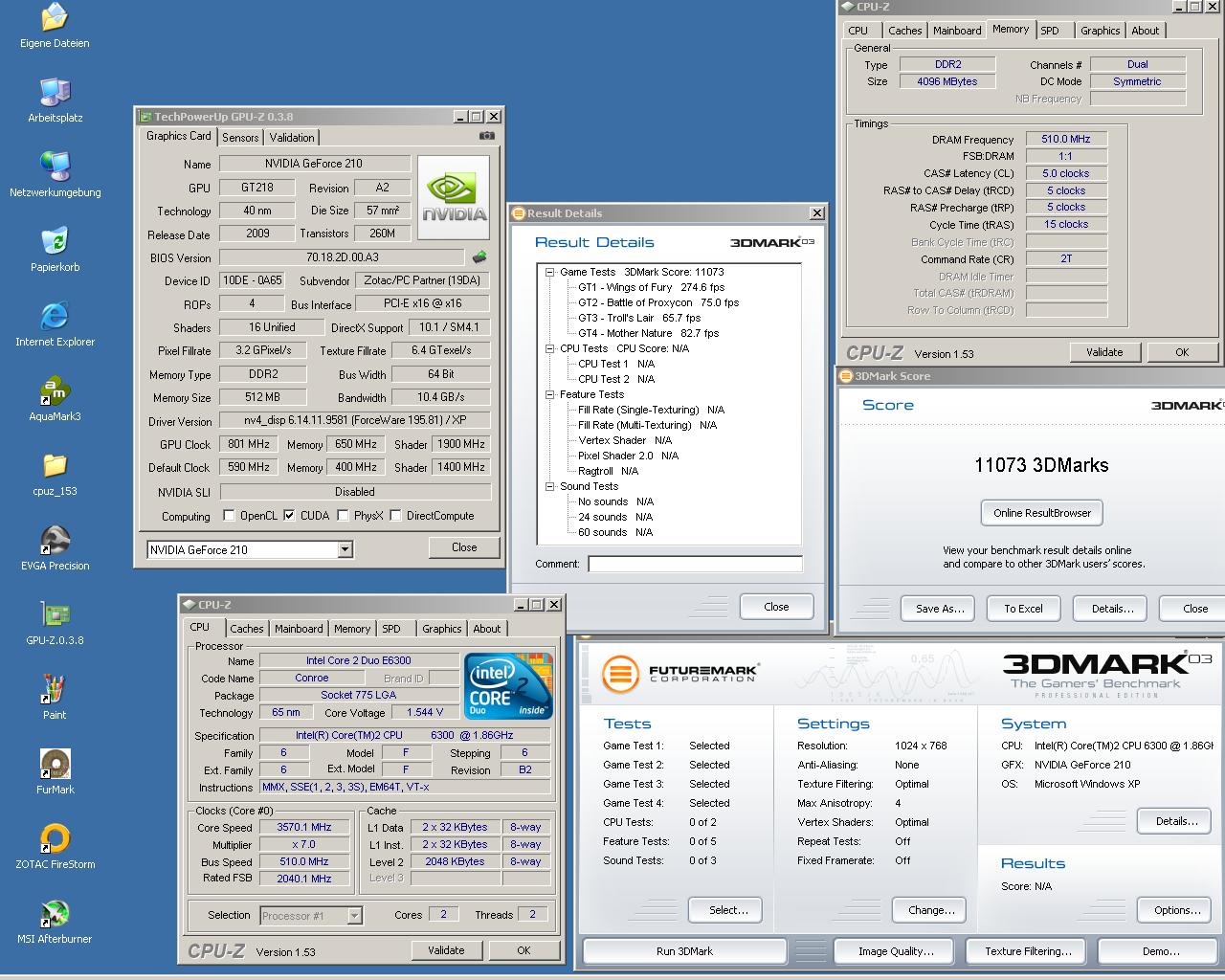This screenshot has height=980, width=1225.
Task: Switch to Validation tab in GPU-Z
Action: [292, 138]
